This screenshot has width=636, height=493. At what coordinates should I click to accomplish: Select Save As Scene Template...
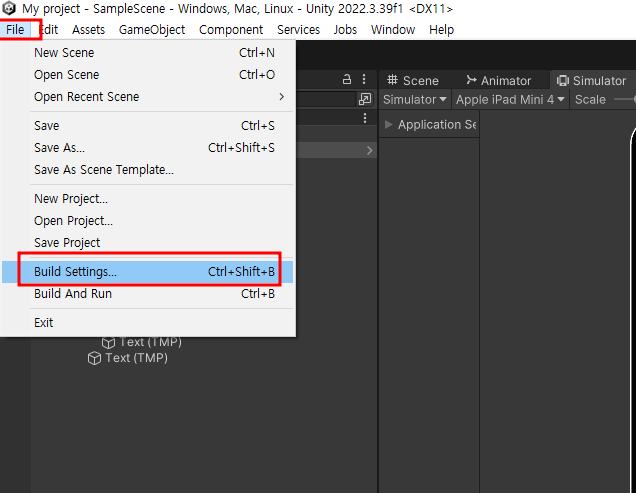pyautogui.click(x=148, y=170)
